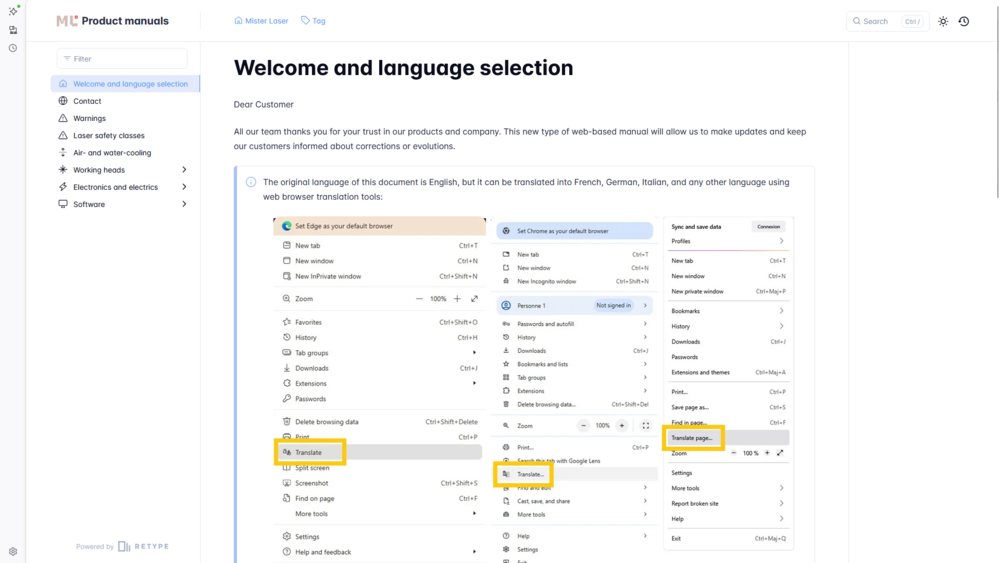The image size is (1000, 563).
Task: Select Welcome and language selection in sidebar
Action: [x=125, y=84]
